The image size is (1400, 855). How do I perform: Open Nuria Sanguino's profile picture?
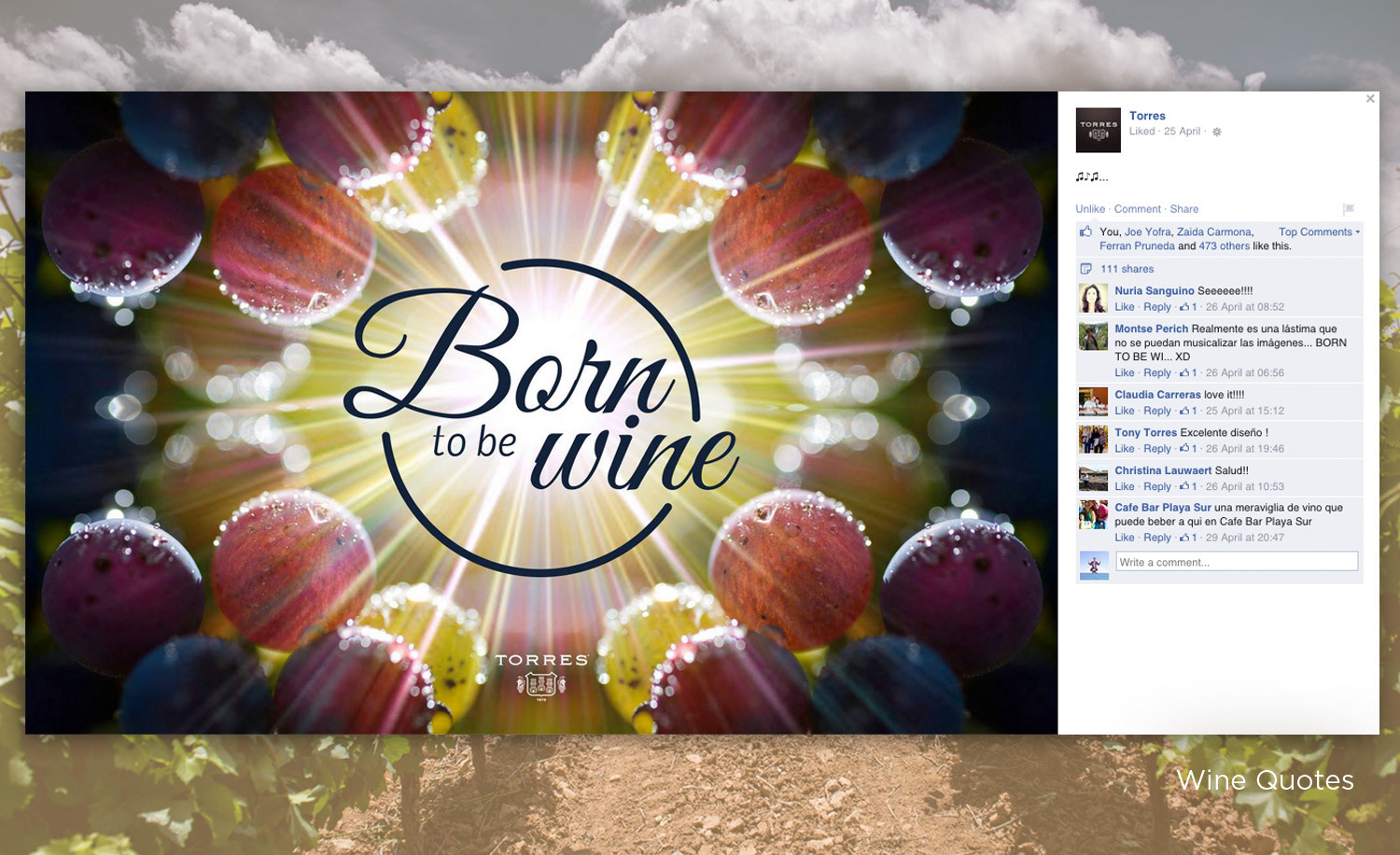pos(1094,298)
